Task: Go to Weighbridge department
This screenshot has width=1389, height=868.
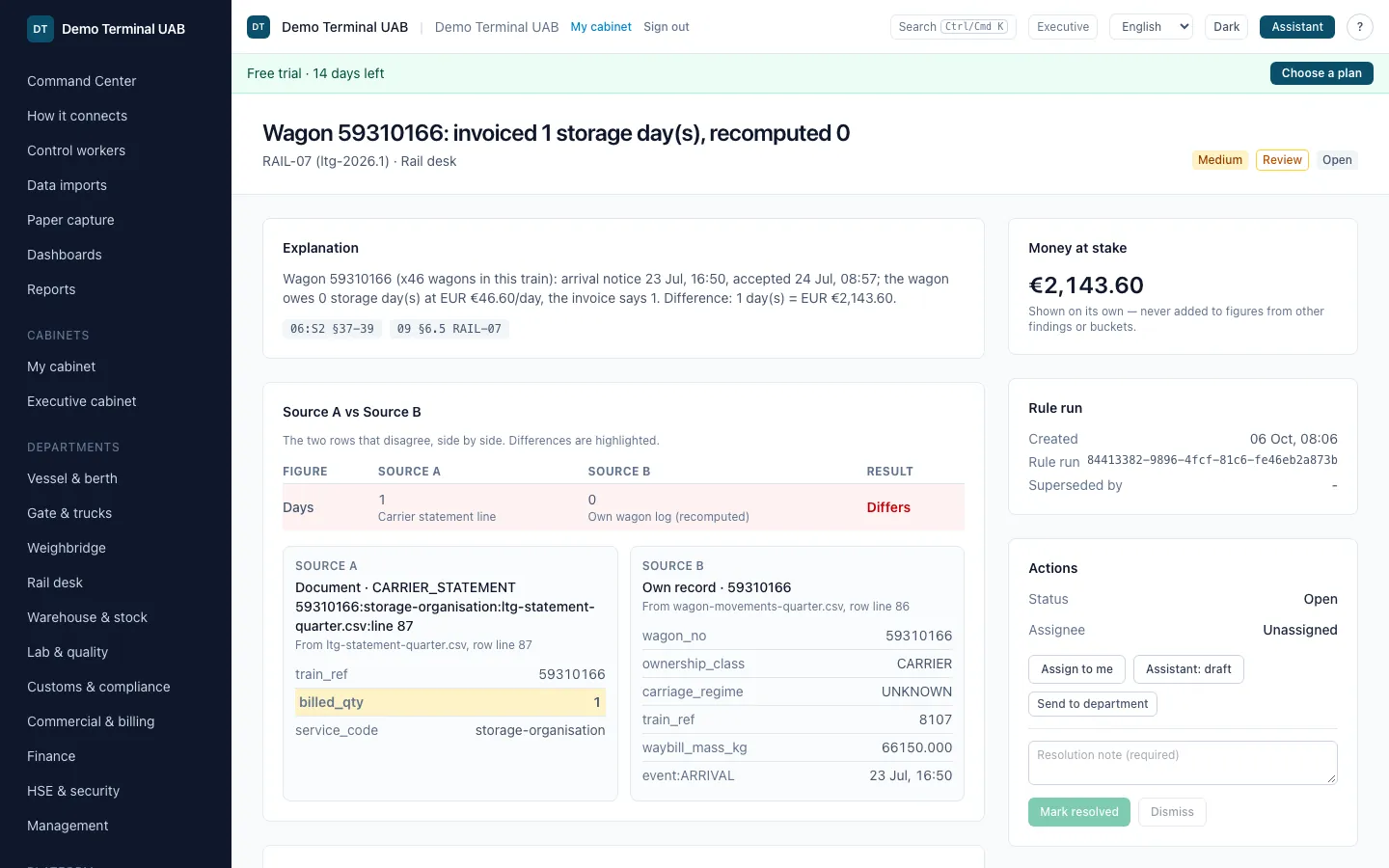Action: 67,548
